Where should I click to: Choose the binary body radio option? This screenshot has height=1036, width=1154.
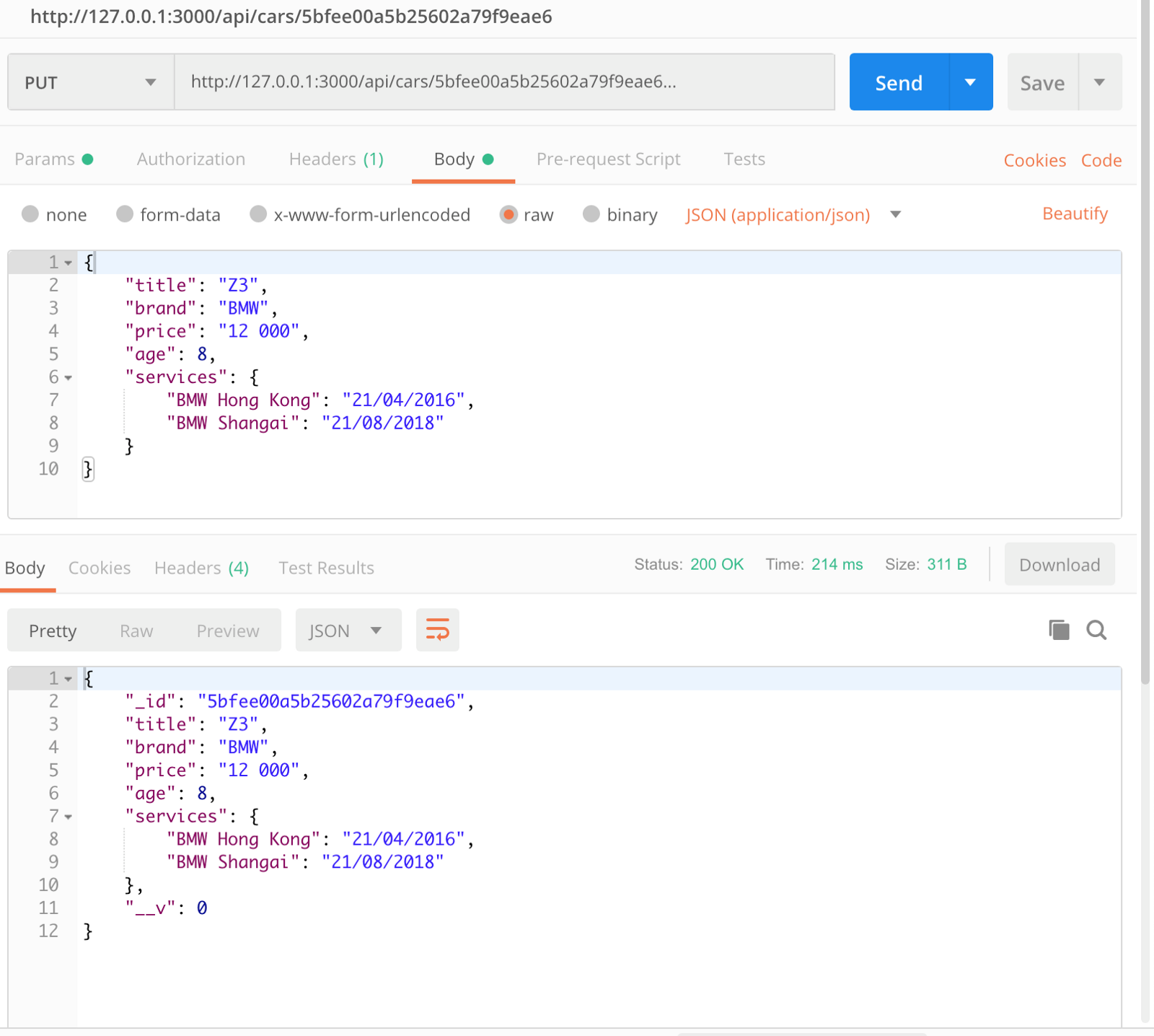point(591,214)
